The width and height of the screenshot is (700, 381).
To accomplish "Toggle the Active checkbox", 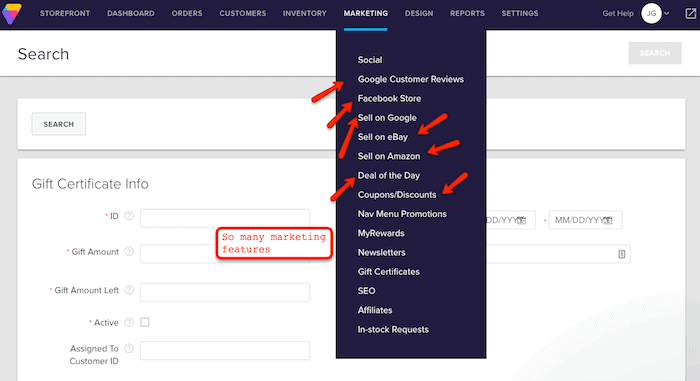I will [145, 322].
